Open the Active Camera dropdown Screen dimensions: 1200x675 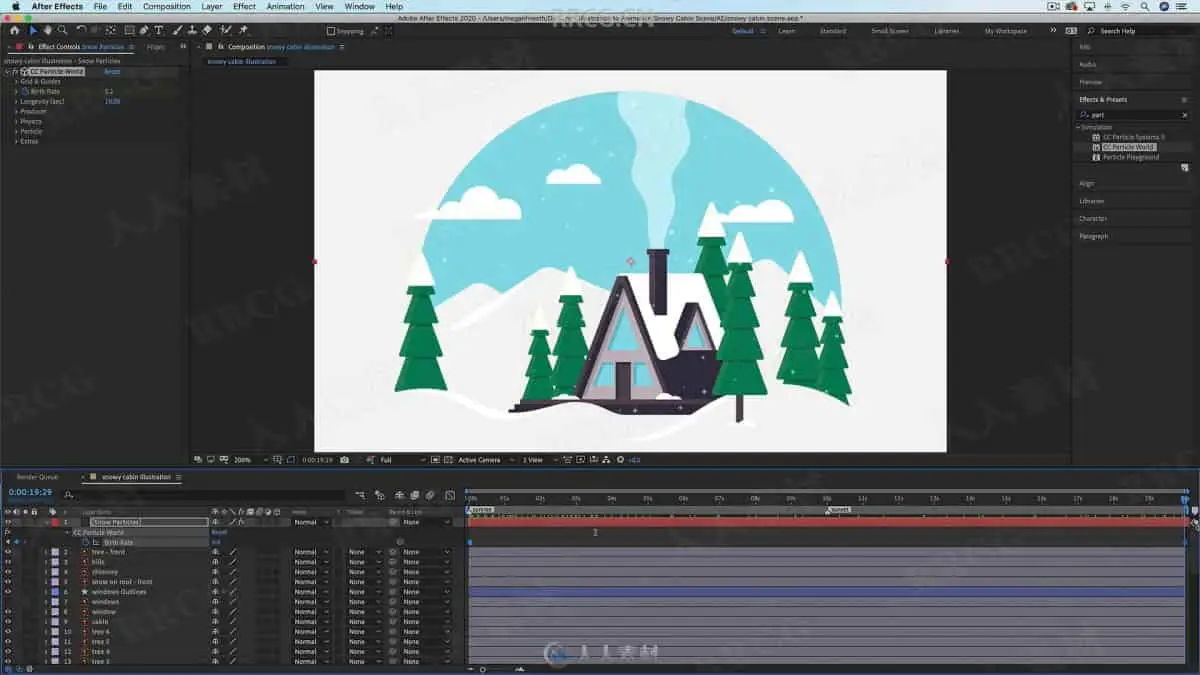(484, 460)
